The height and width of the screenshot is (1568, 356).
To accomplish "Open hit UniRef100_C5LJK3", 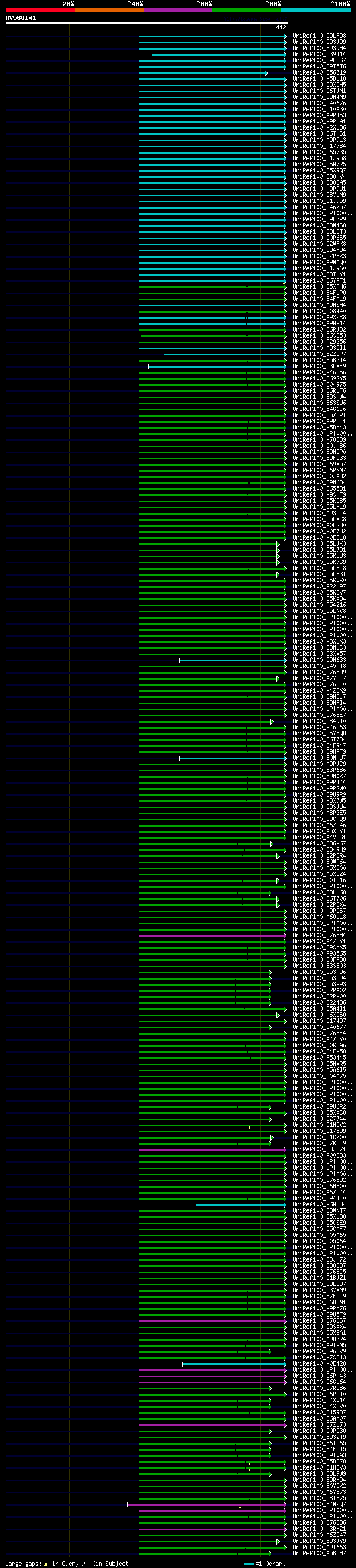I will tap(319, 543).
